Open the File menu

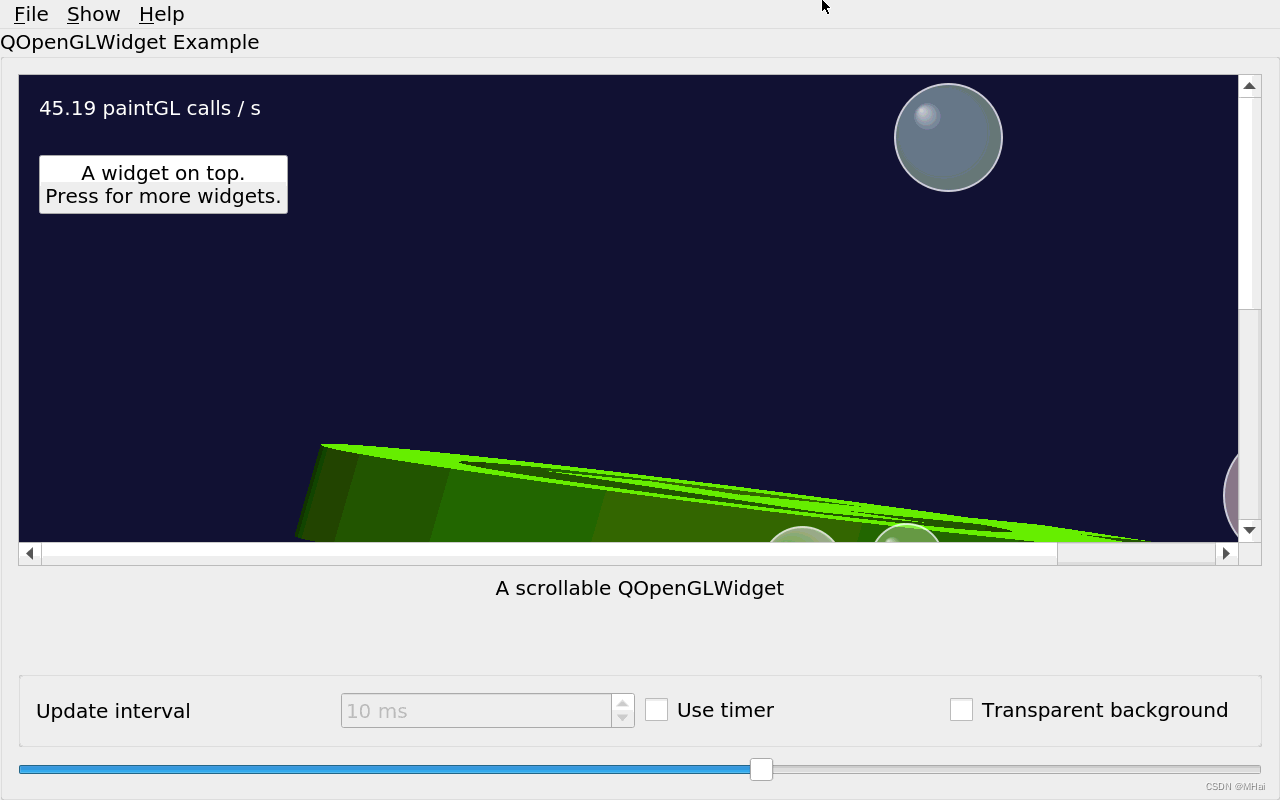point(29,14)
